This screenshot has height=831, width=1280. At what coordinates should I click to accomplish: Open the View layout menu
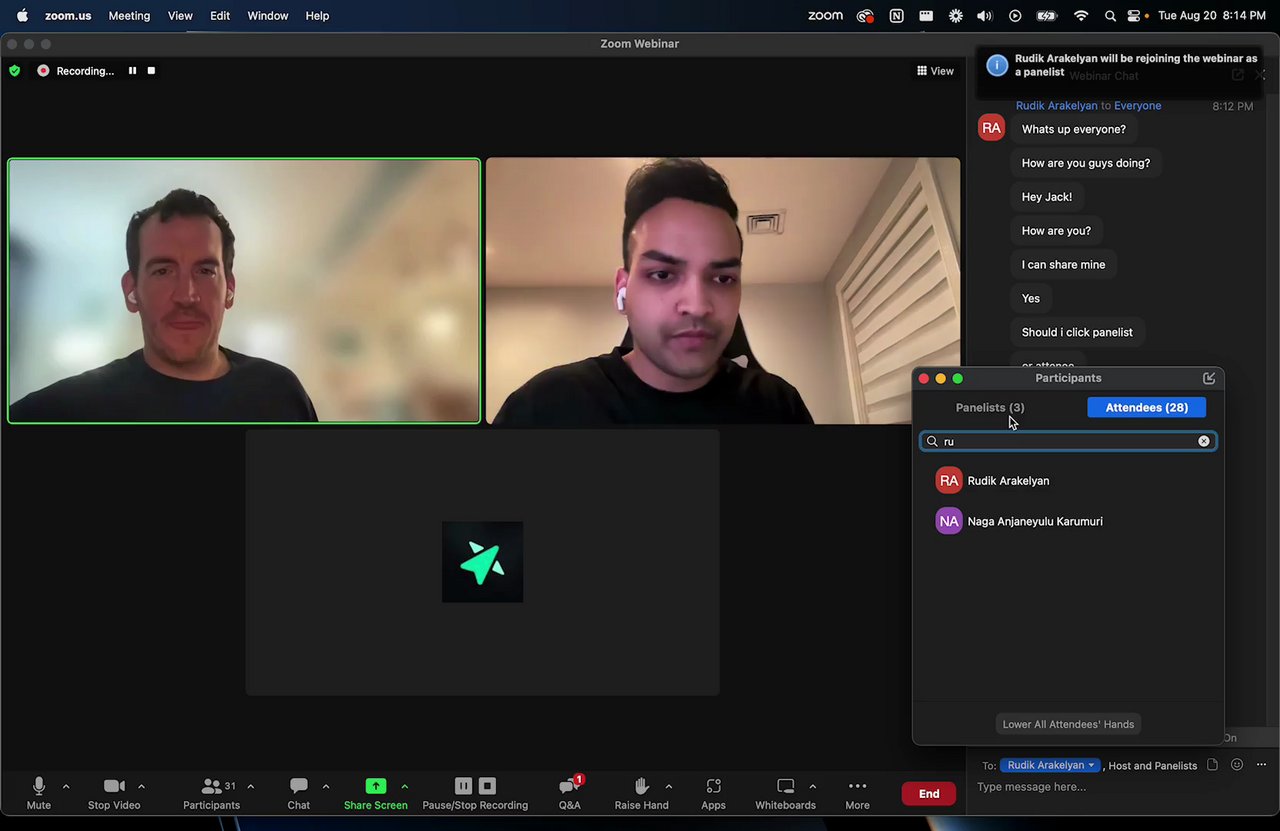click(935, 71)
